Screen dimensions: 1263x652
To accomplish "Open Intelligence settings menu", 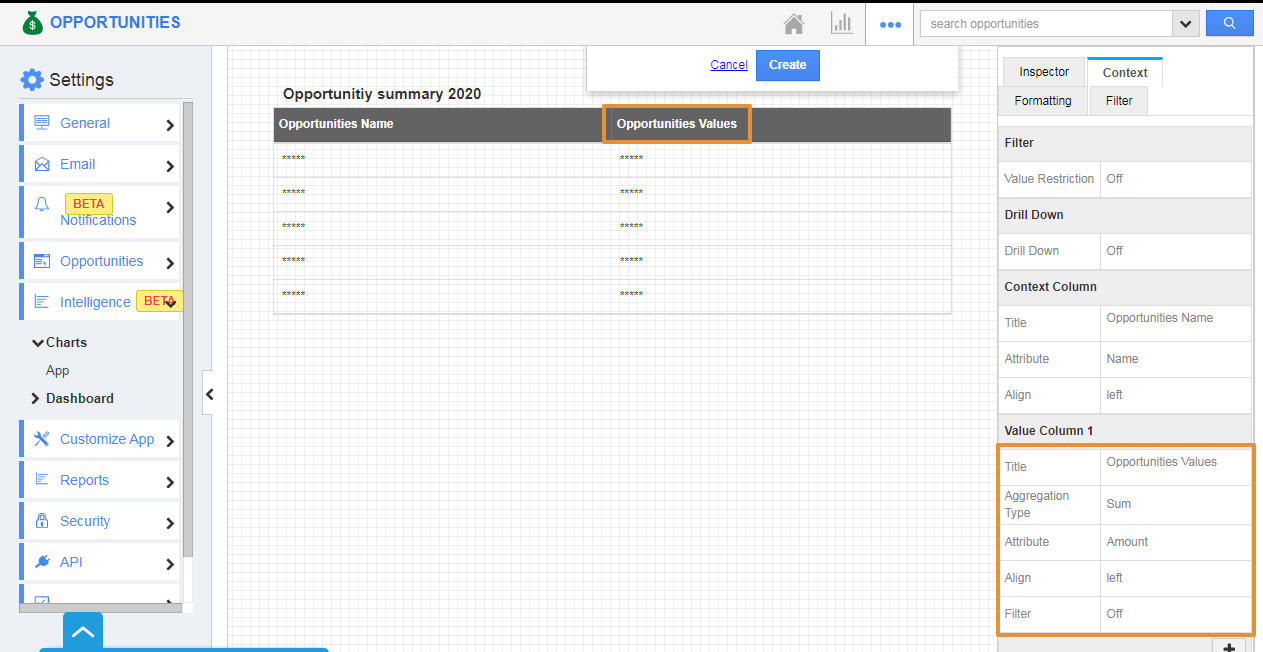I will click(99, 302).
